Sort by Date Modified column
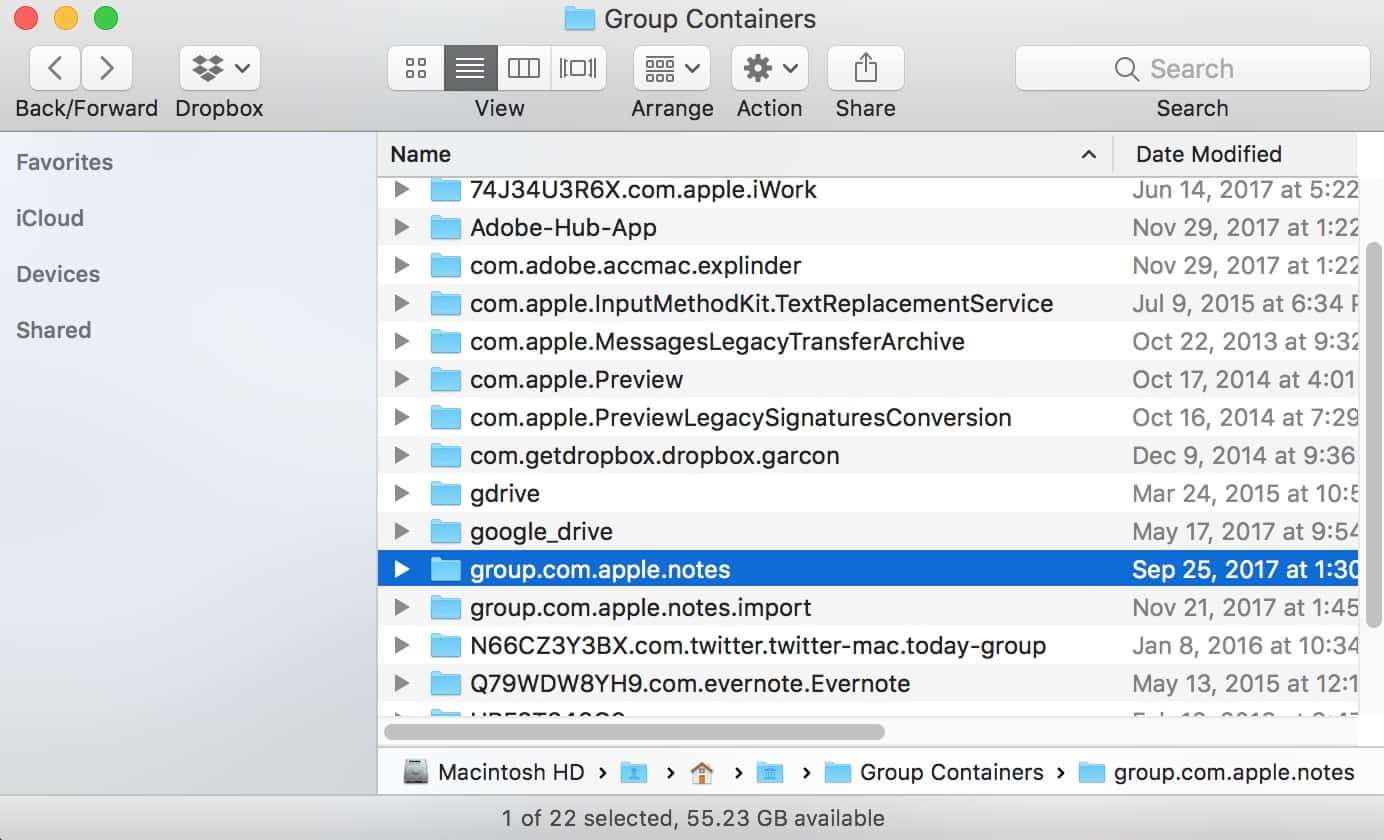 (1208, 154)
